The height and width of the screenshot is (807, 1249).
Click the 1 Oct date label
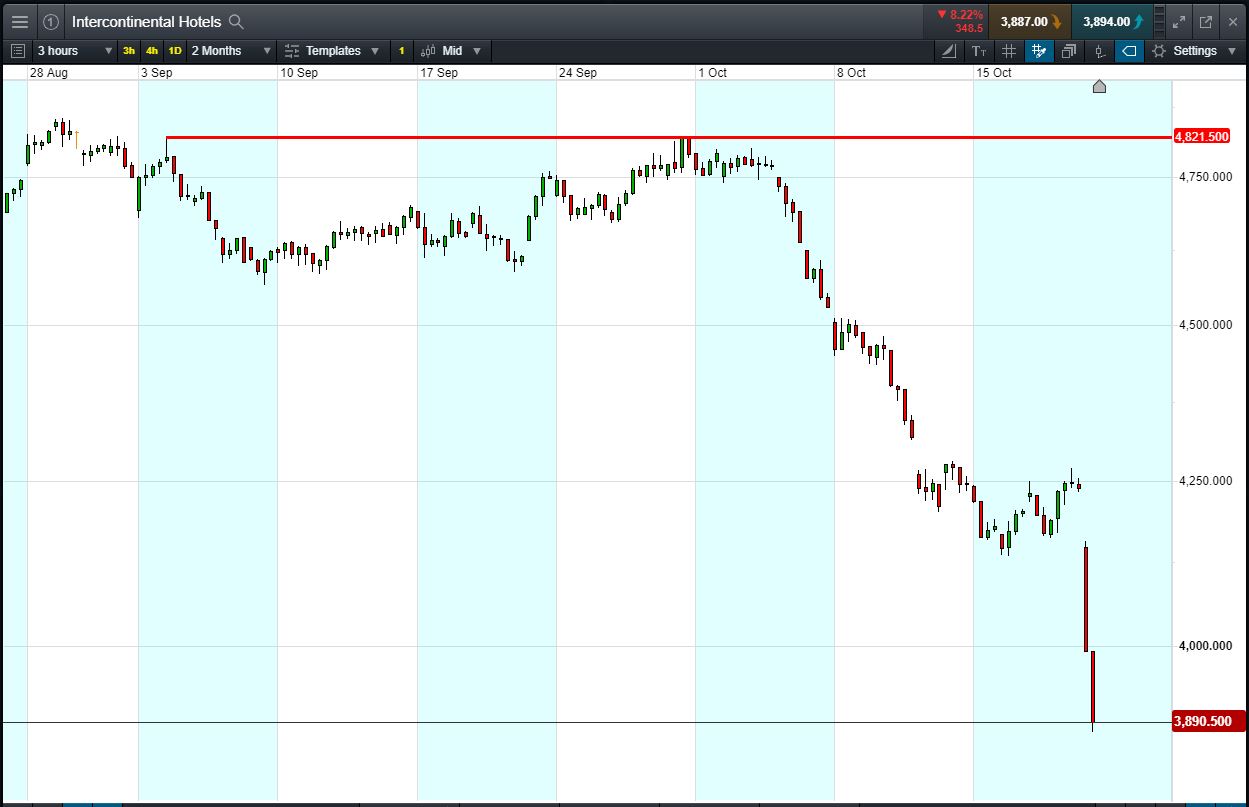[x=713, y=73]
